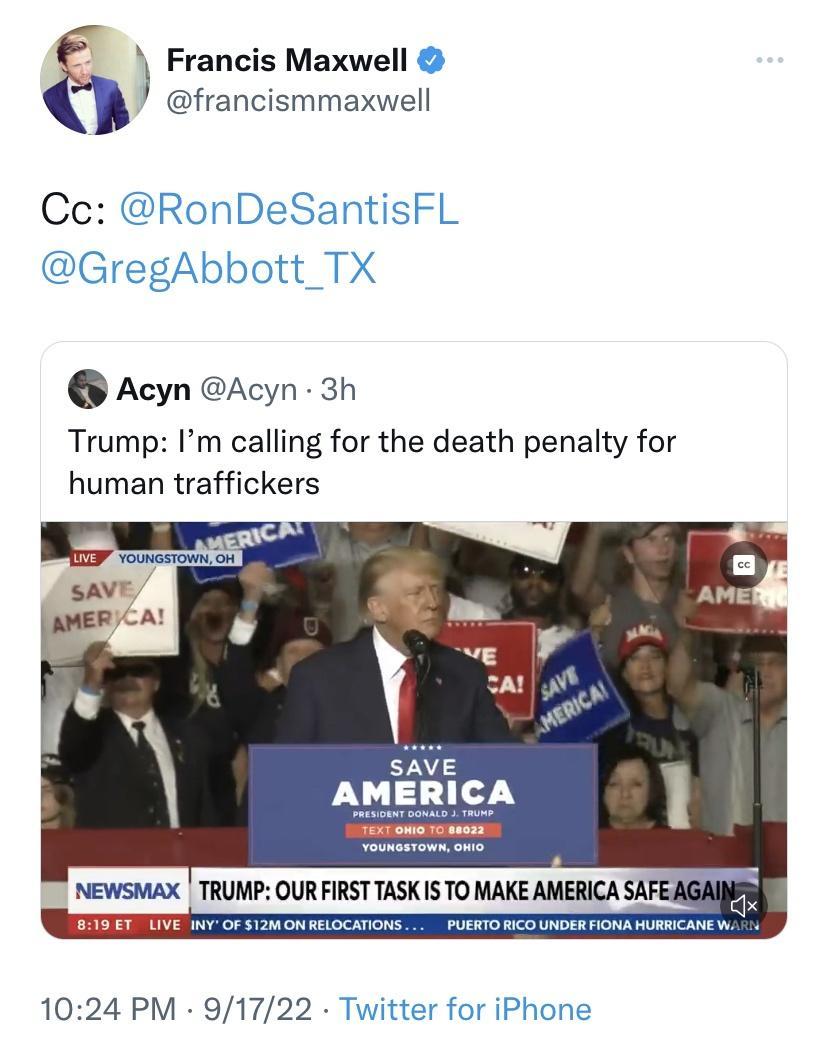This screenshot has height=1044, width=828.
Task: Click Francis Maxwell's verified badge
Action: [431, 60]
